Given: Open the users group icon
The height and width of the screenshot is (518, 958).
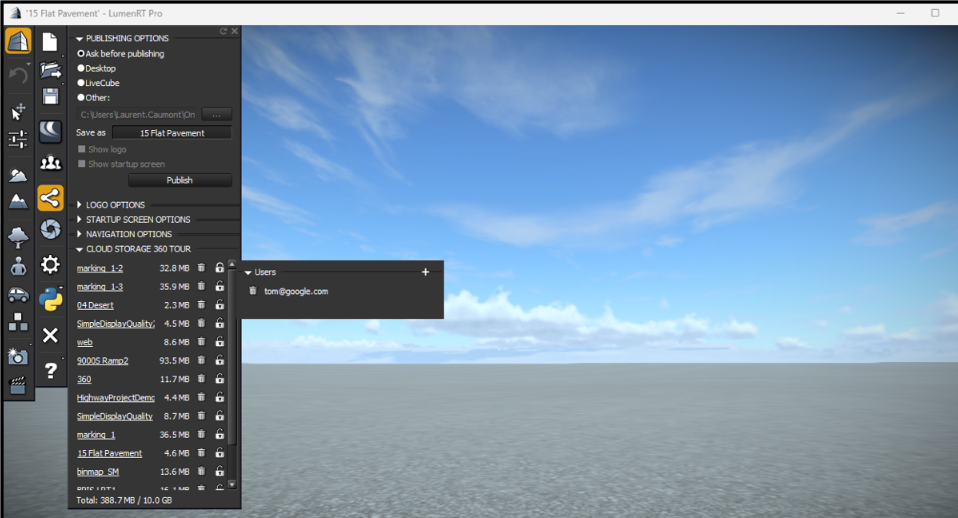Looking at the screenshot, I should click(50, 162).
